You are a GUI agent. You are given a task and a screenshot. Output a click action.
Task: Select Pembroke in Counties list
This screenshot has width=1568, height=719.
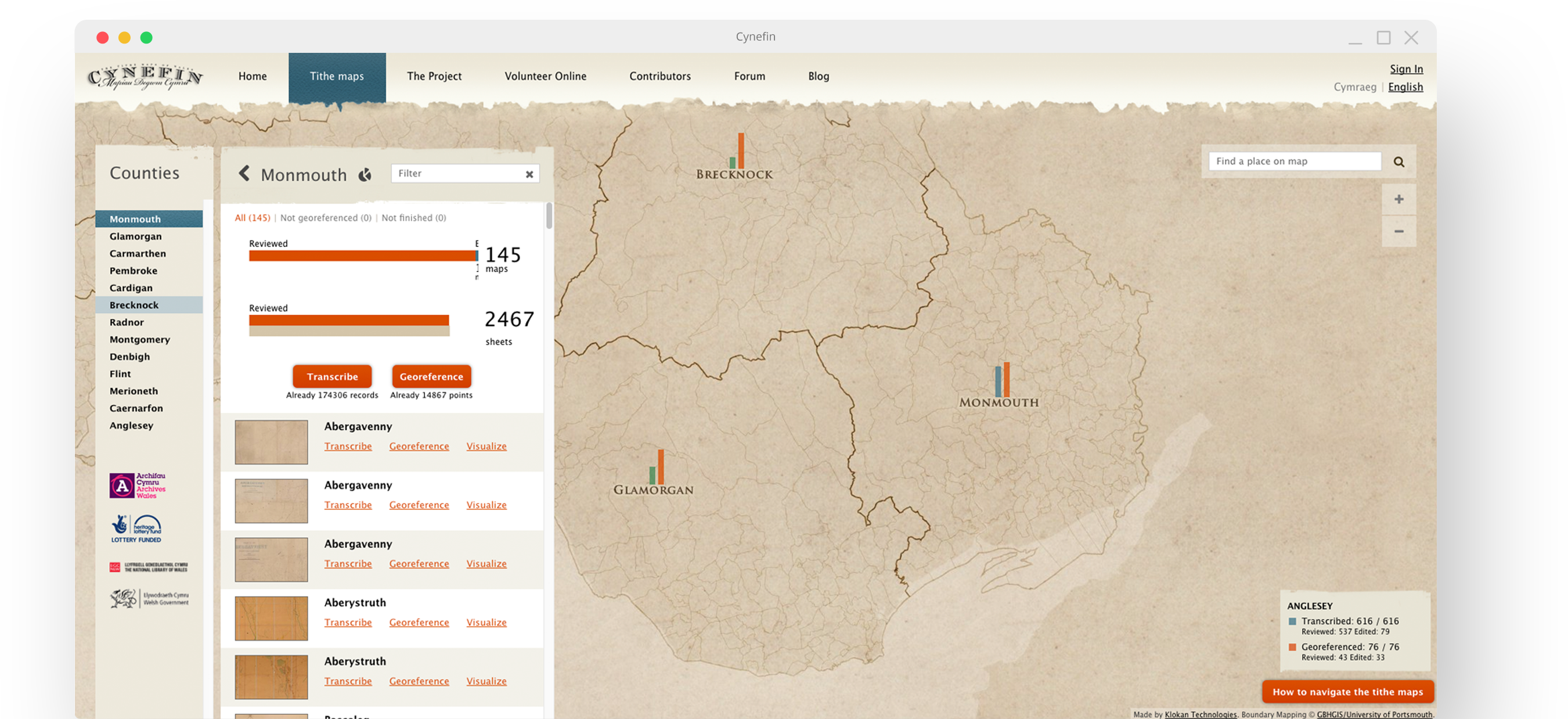[x=149, y=270]
